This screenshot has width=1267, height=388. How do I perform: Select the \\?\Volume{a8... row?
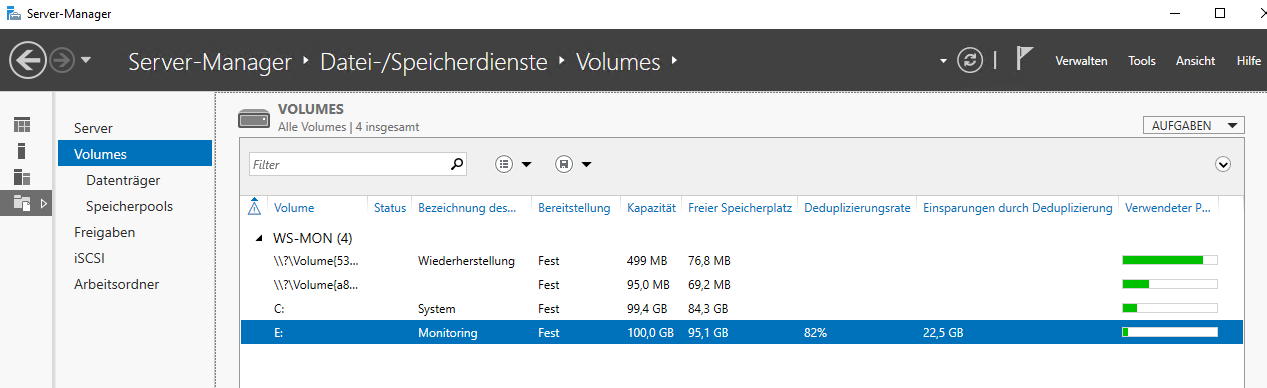click(x=741, y=284)
